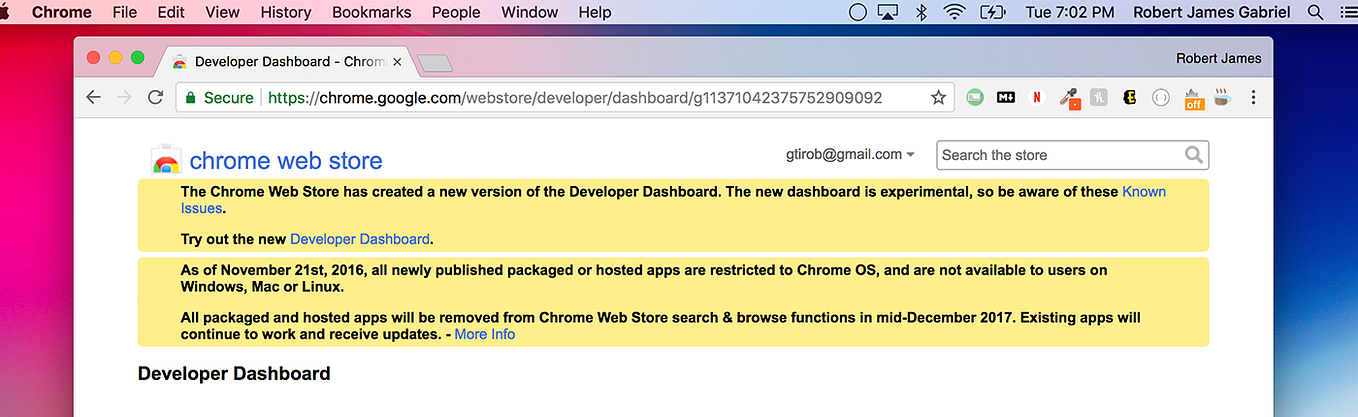Open the Bookmarks menu
1358x417 pixels.
tap(371, 12)
